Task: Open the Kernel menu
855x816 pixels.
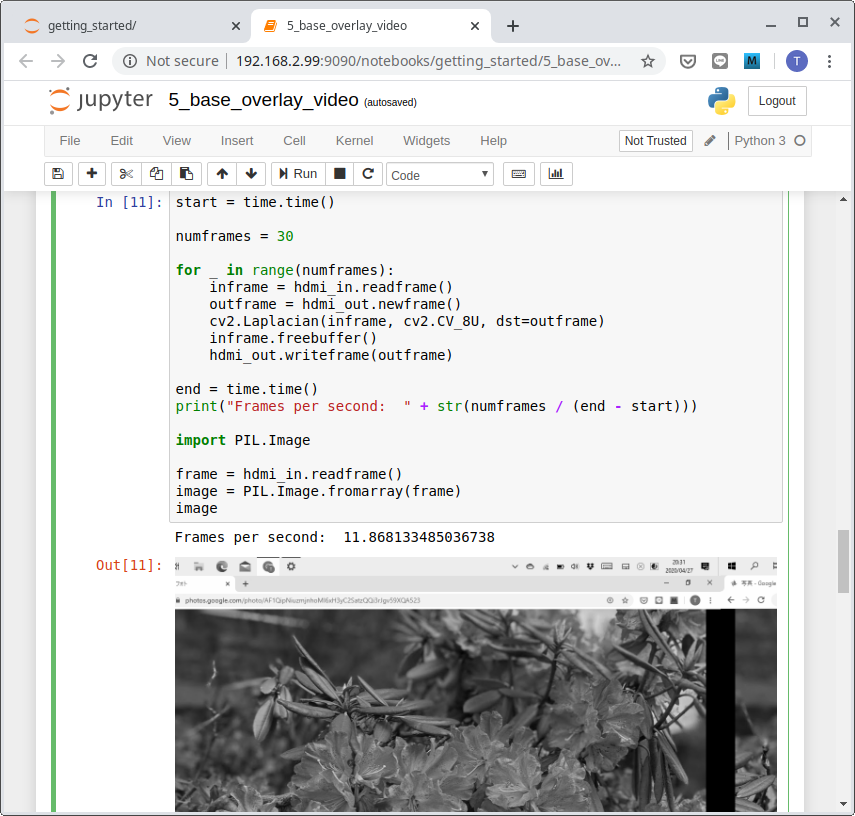Action: click(x=354, y=141)
